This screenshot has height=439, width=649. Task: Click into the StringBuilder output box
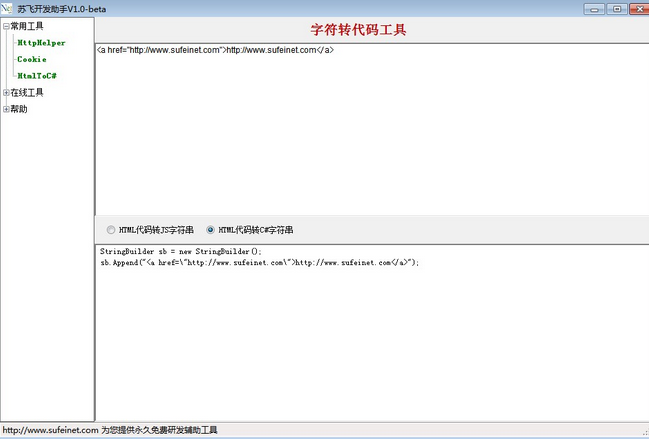(372, 333)
